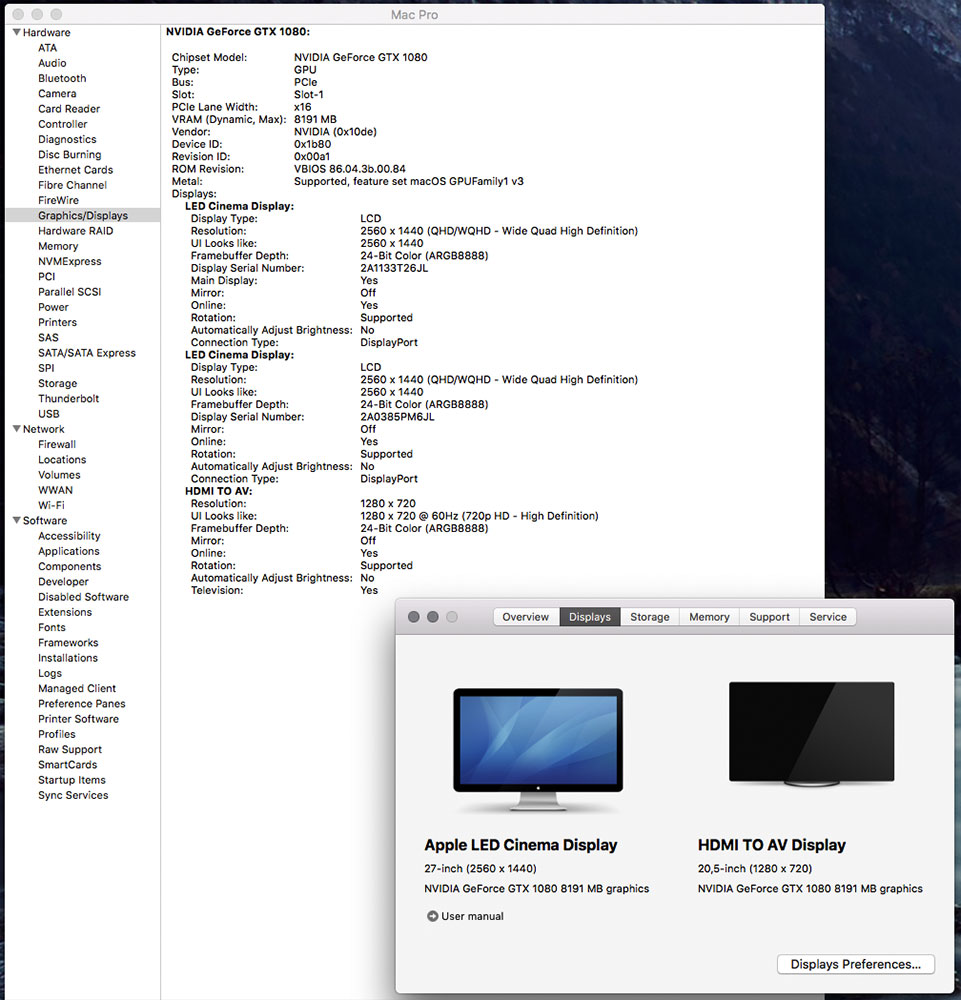The width and height of the screenshot is (961, 1000).
Task: Show Startup Items under Software
Action: [x=71, y=780]
